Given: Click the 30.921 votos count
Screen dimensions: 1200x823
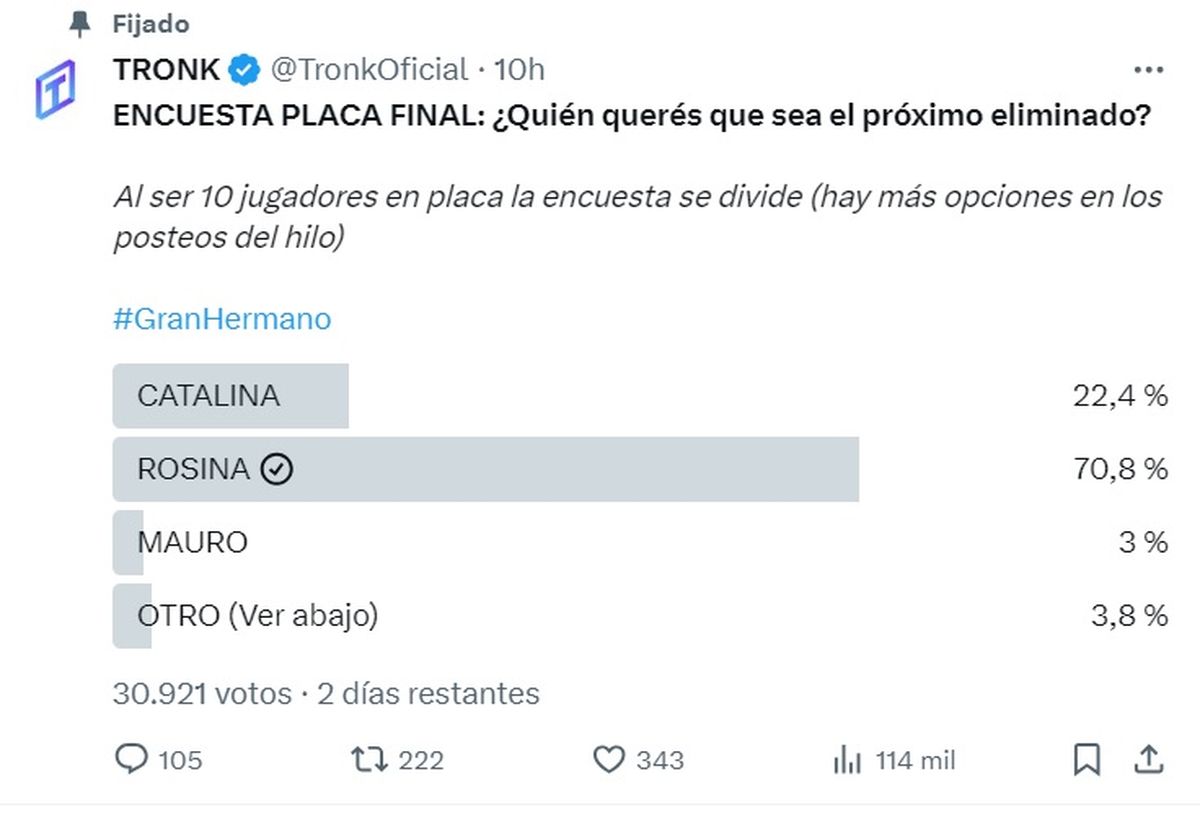Looking at the screenshot, I should pos(202,693).
